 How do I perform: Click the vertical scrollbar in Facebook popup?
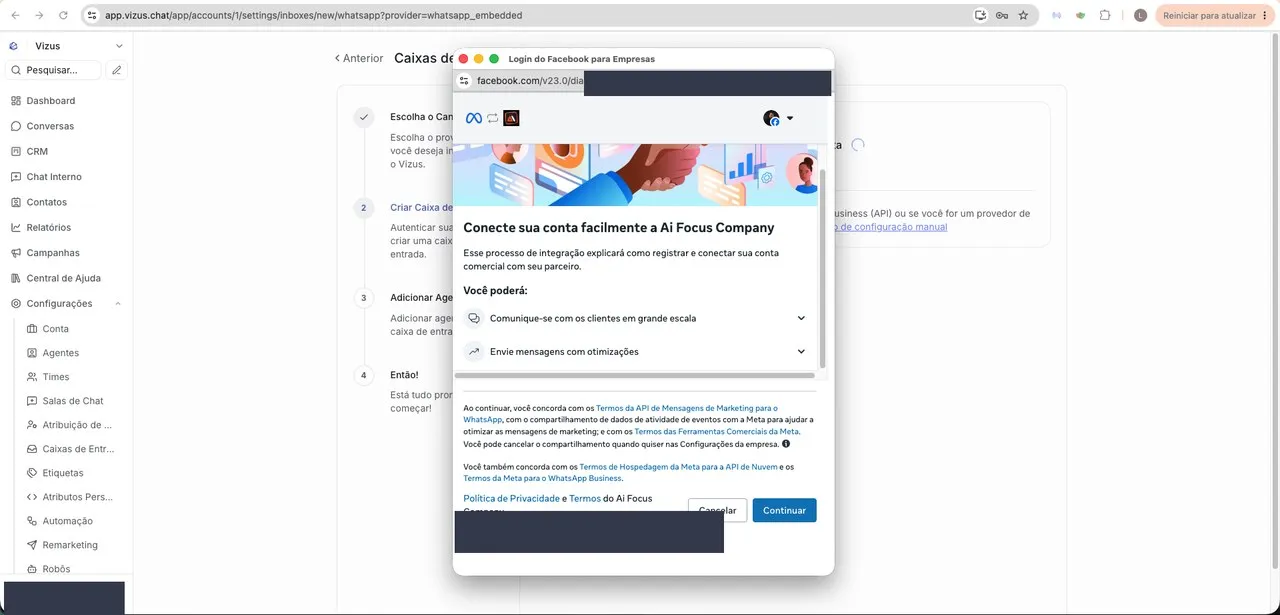(823, 268)
